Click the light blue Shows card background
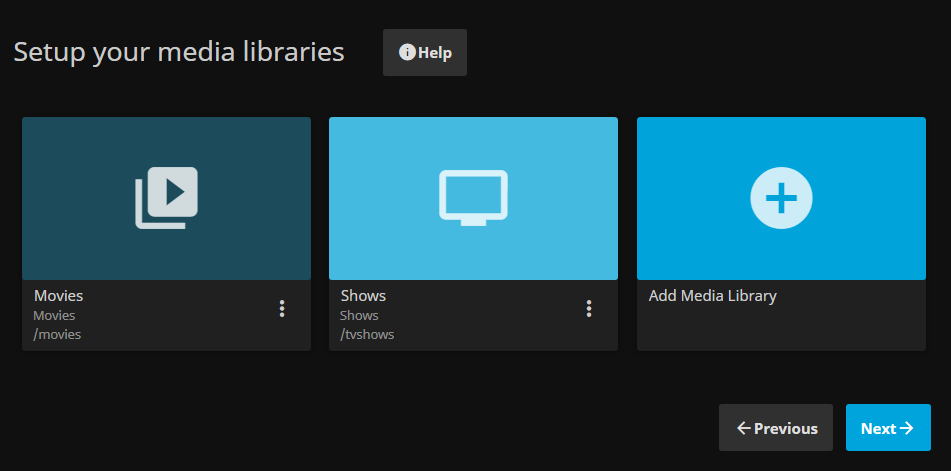The image size is (951, 471). pyautogui.click(x=380, y=150)
